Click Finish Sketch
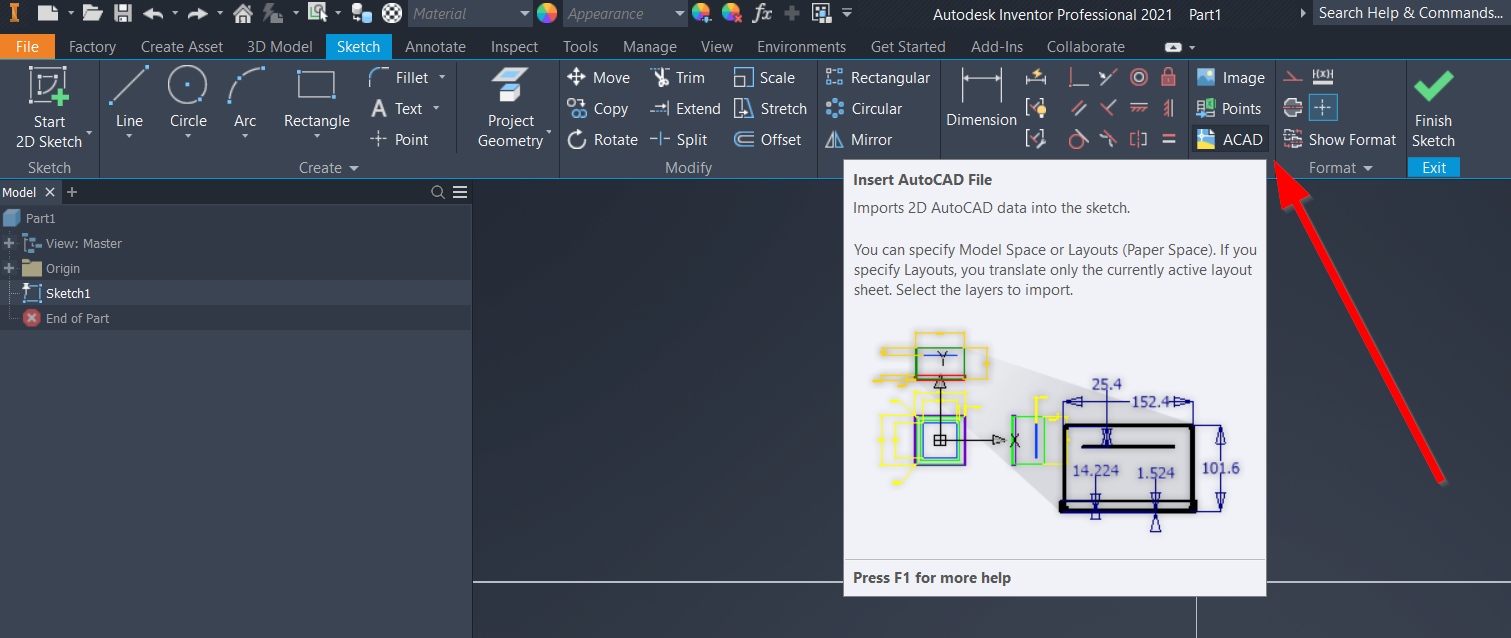 pos(1433,107)
